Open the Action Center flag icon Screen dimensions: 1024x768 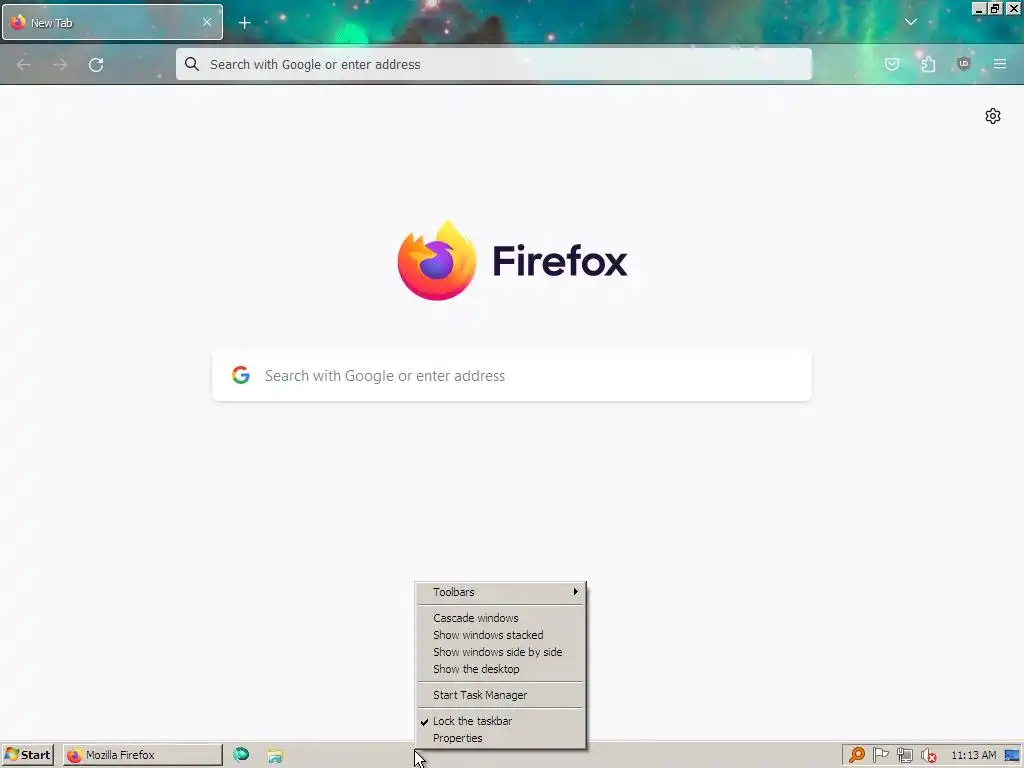(x=880, y=755)
